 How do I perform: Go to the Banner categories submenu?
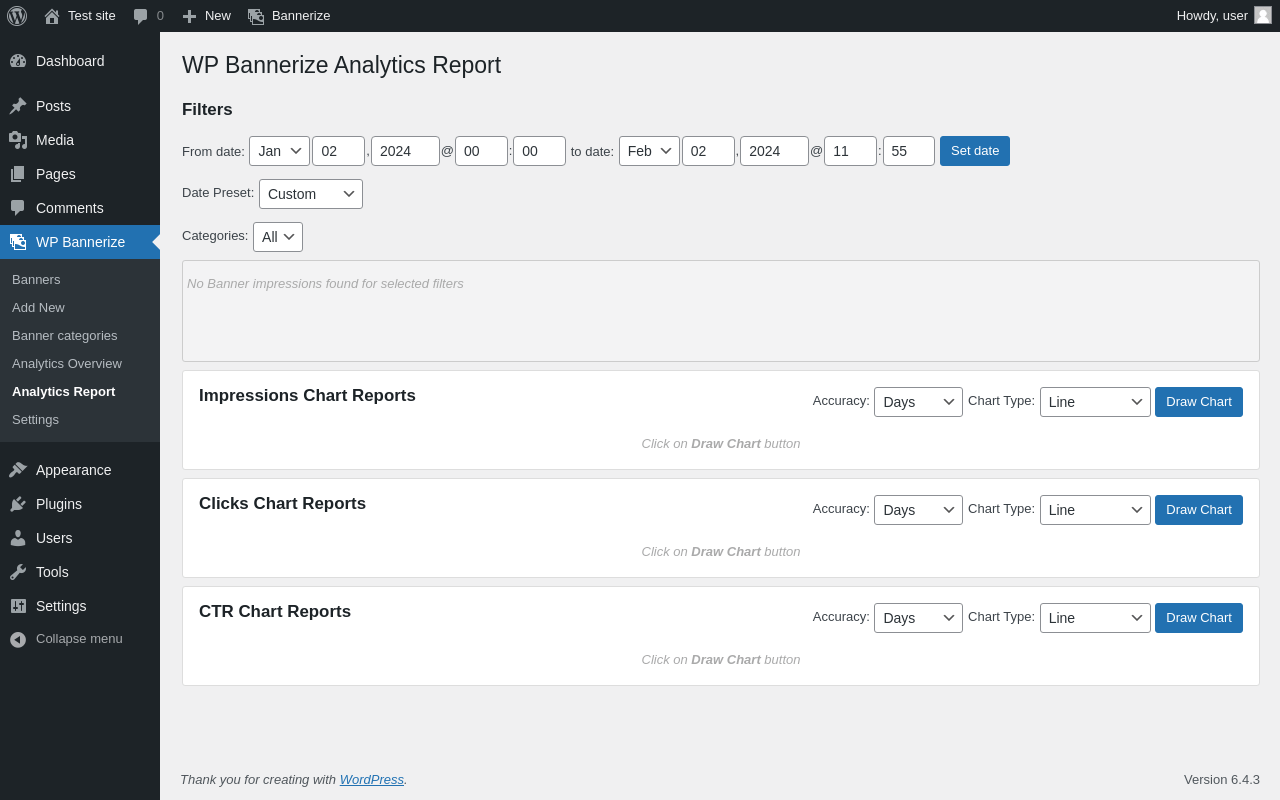pos(65,336)
